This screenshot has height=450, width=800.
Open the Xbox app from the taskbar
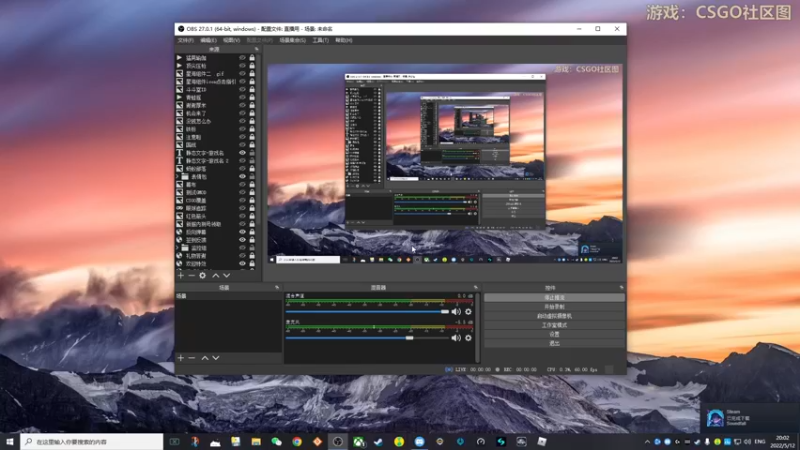[359, 441]
